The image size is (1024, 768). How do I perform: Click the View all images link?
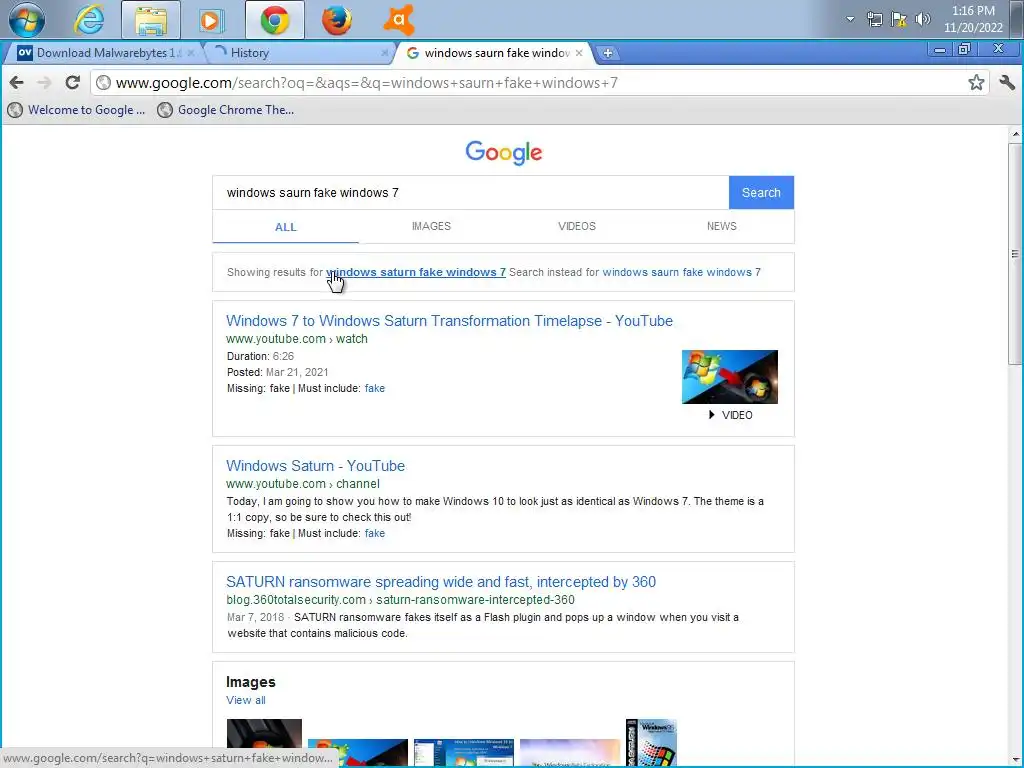[x=246, y=700]
